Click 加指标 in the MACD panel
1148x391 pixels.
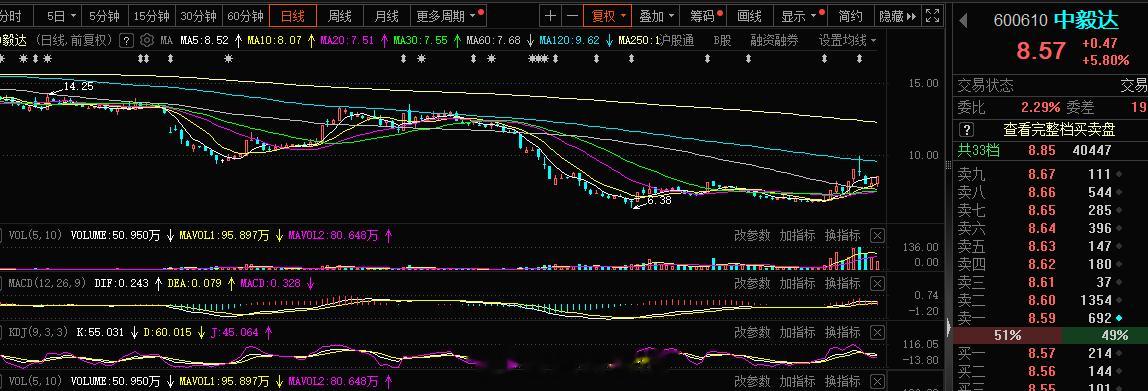point(797,283)
